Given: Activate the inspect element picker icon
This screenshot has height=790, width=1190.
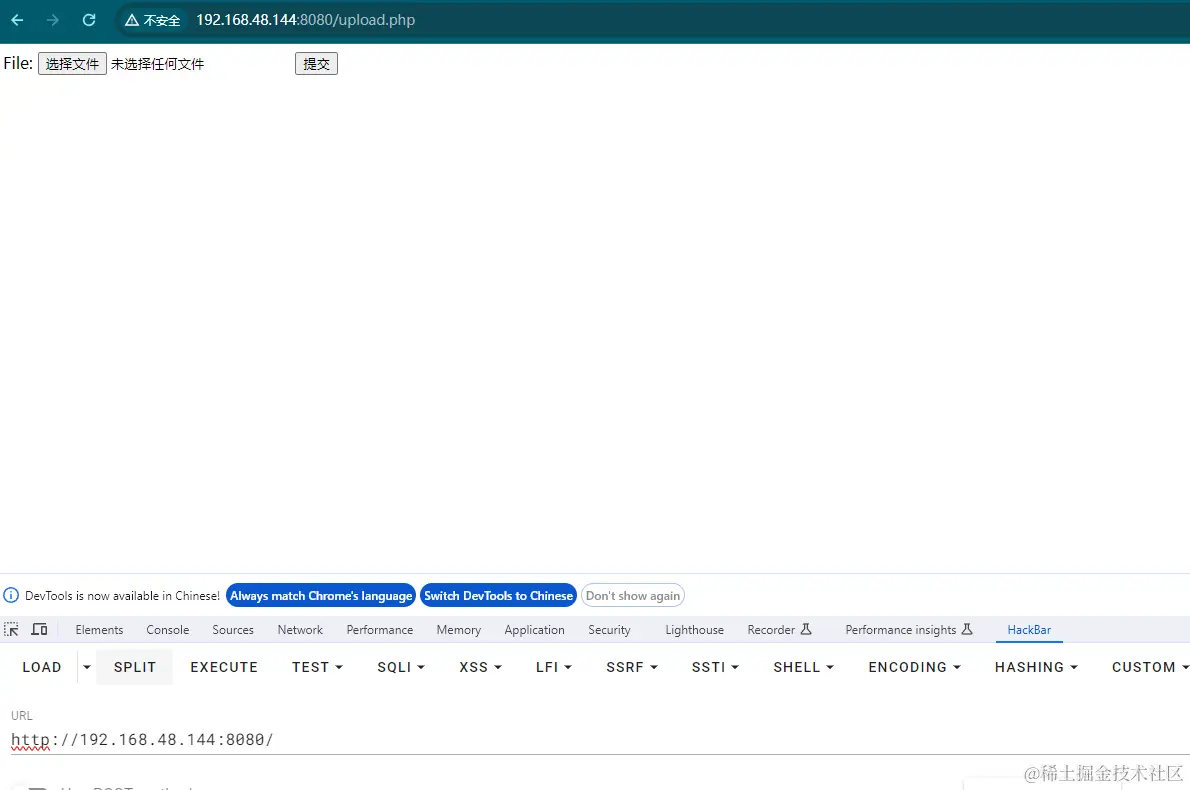Looking at the screenshot, I should tap(11, 629).
